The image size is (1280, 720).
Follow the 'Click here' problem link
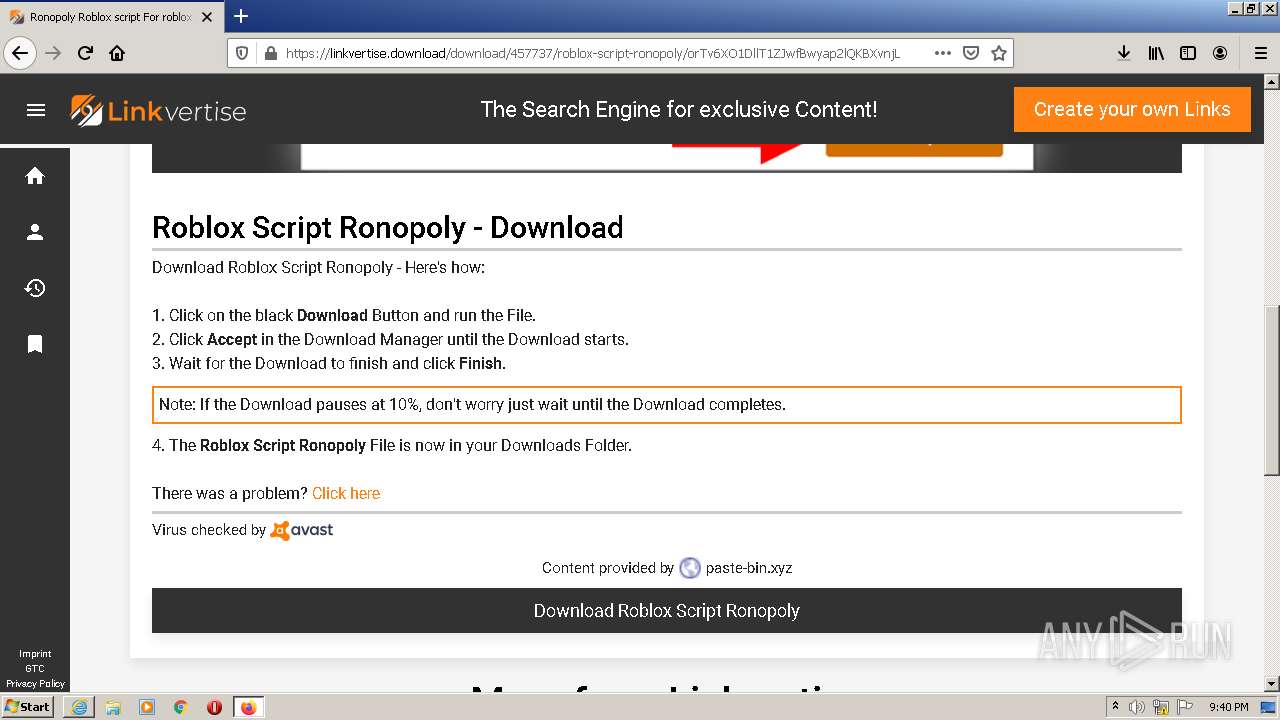(346, 493)
